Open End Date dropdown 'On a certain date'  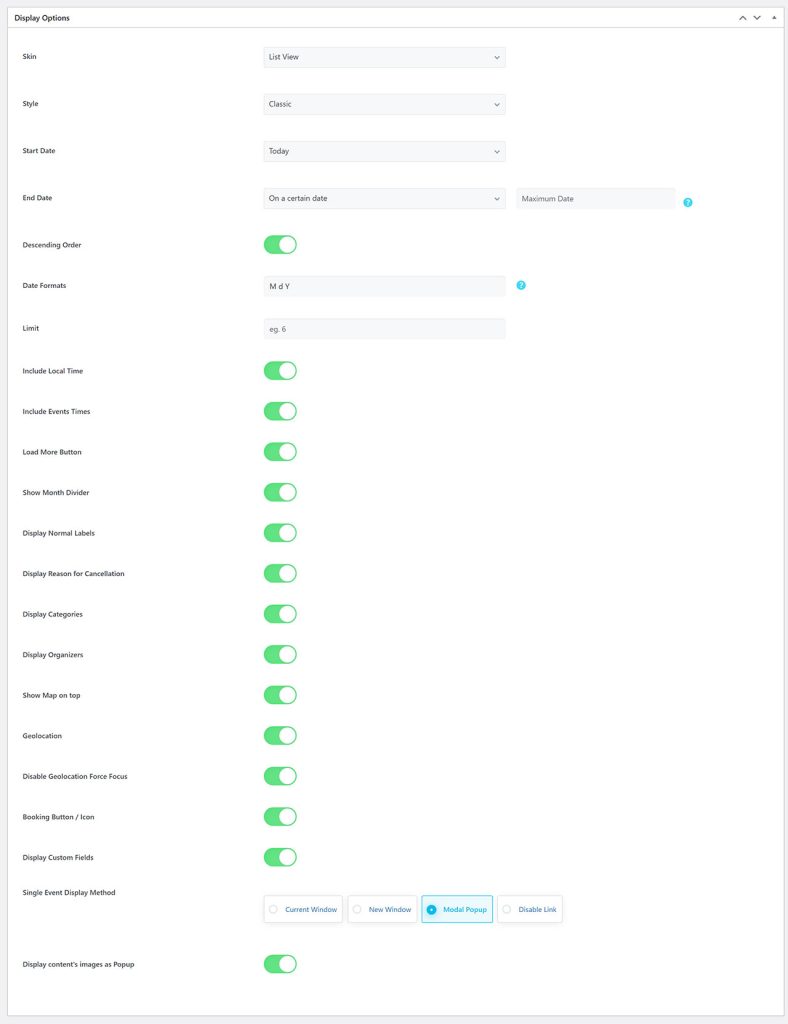(384, 198)
